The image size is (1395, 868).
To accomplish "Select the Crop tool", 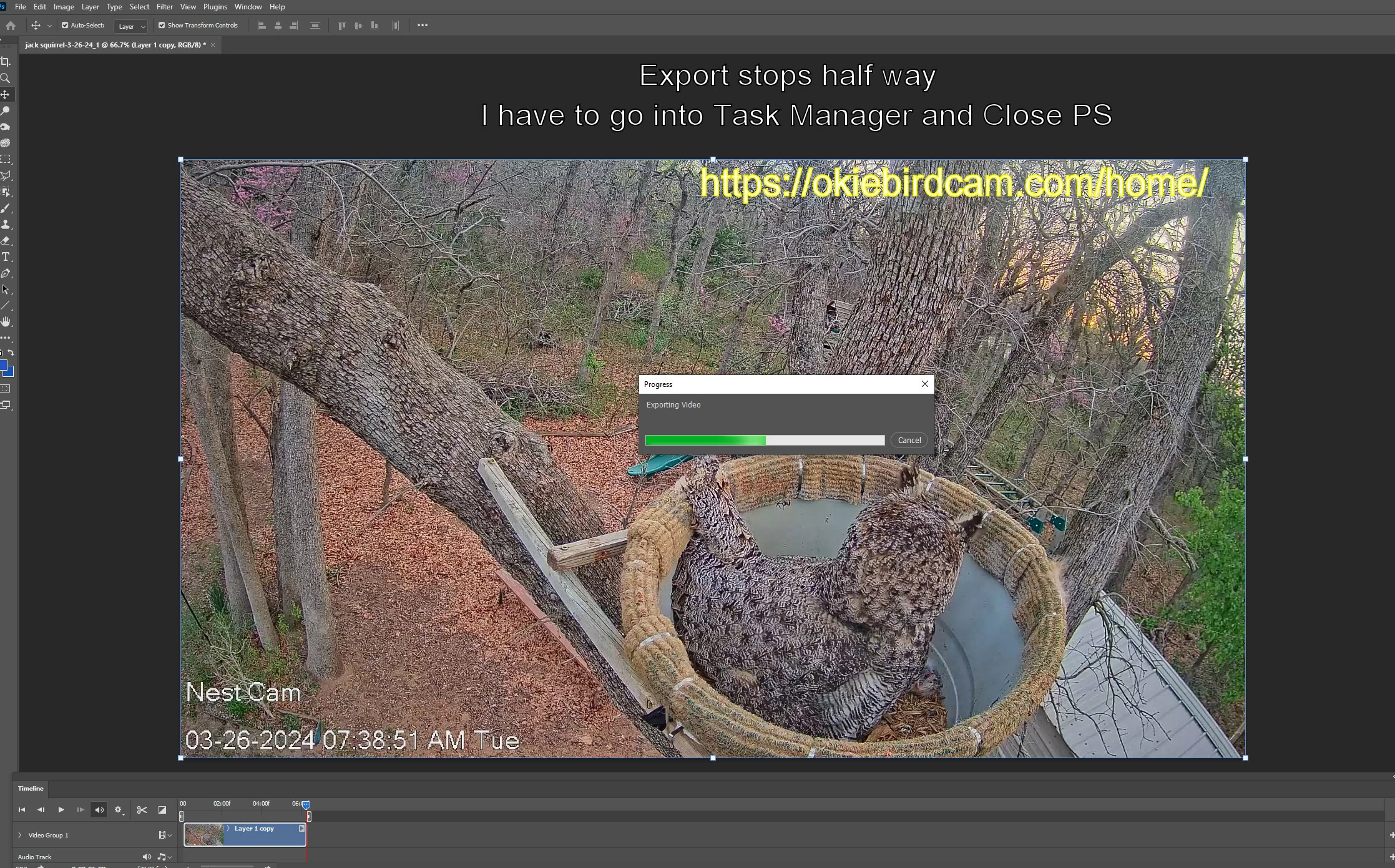I will (x=6, y=62).
